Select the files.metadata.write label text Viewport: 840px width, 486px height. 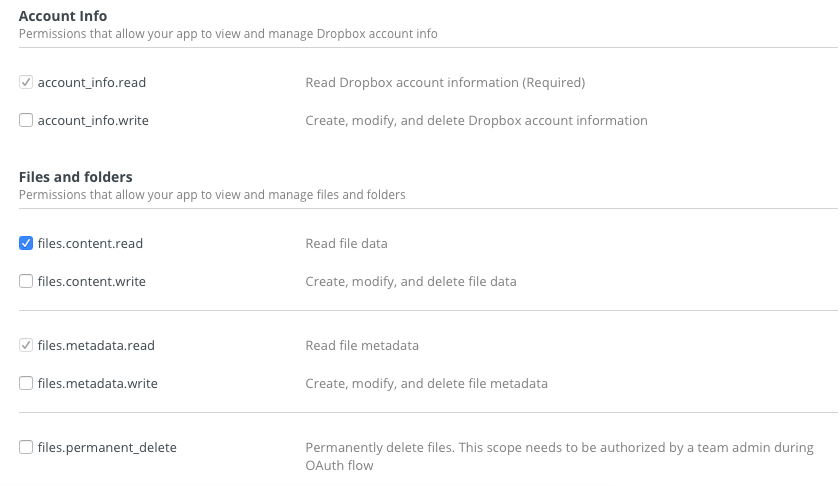(x=97, y=383)
